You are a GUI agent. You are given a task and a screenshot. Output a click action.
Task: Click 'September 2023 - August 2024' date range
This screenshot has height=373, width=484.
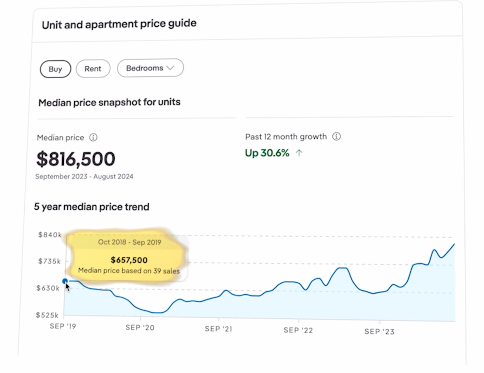click(x=84, y=176)
